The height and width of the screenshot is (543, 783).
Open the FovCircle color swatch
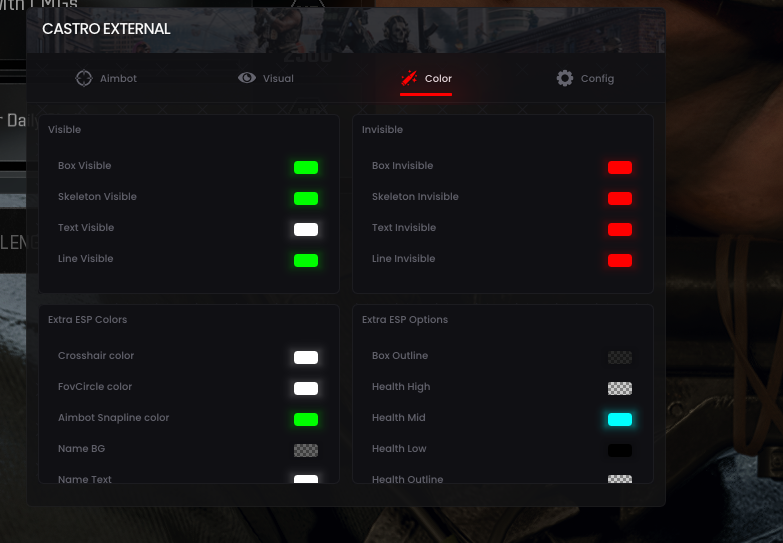[x=306, y=388]
